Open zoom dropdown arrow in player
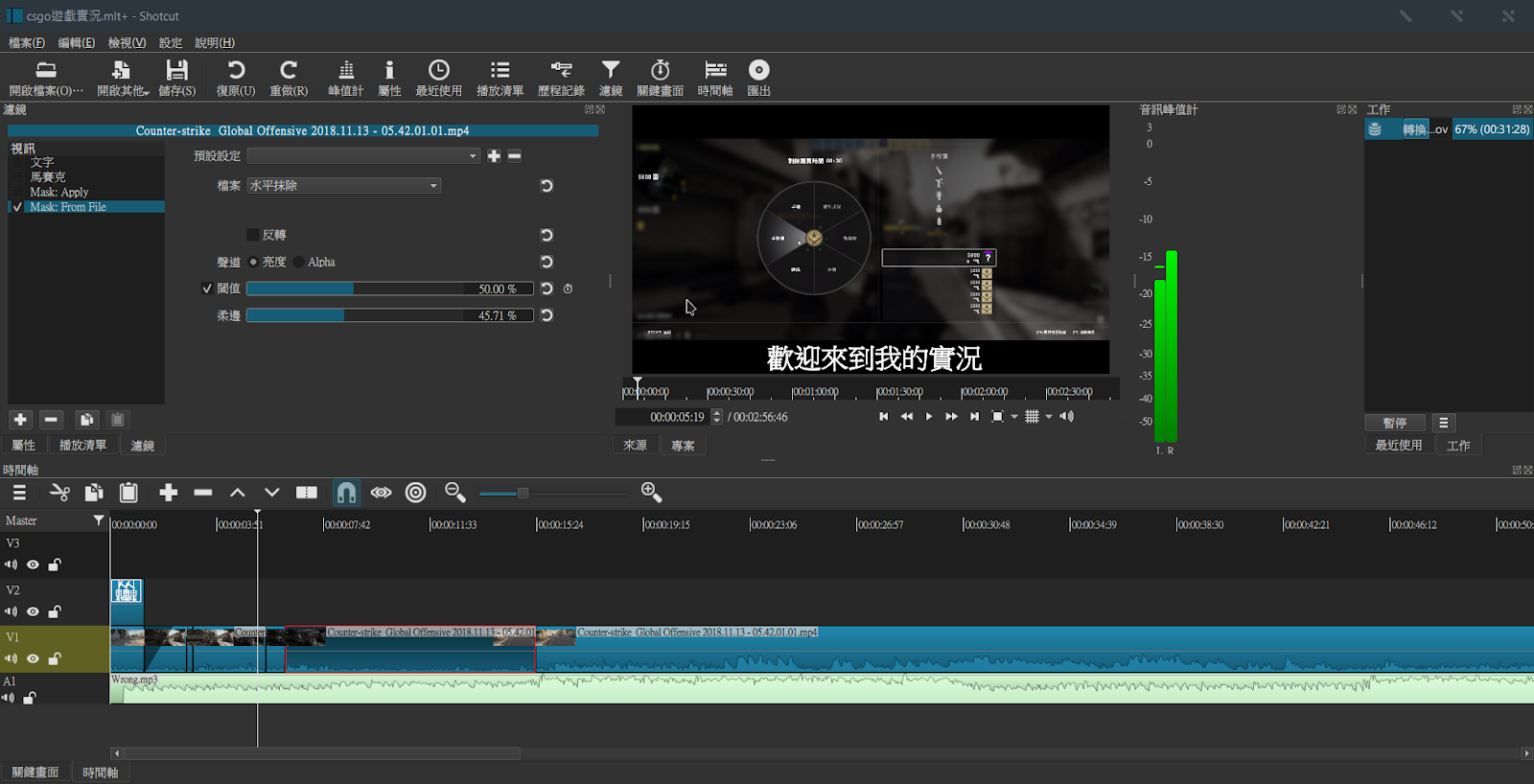Image resolution: width=1534 pixels, height=784 pixels. click(1014, 417)
